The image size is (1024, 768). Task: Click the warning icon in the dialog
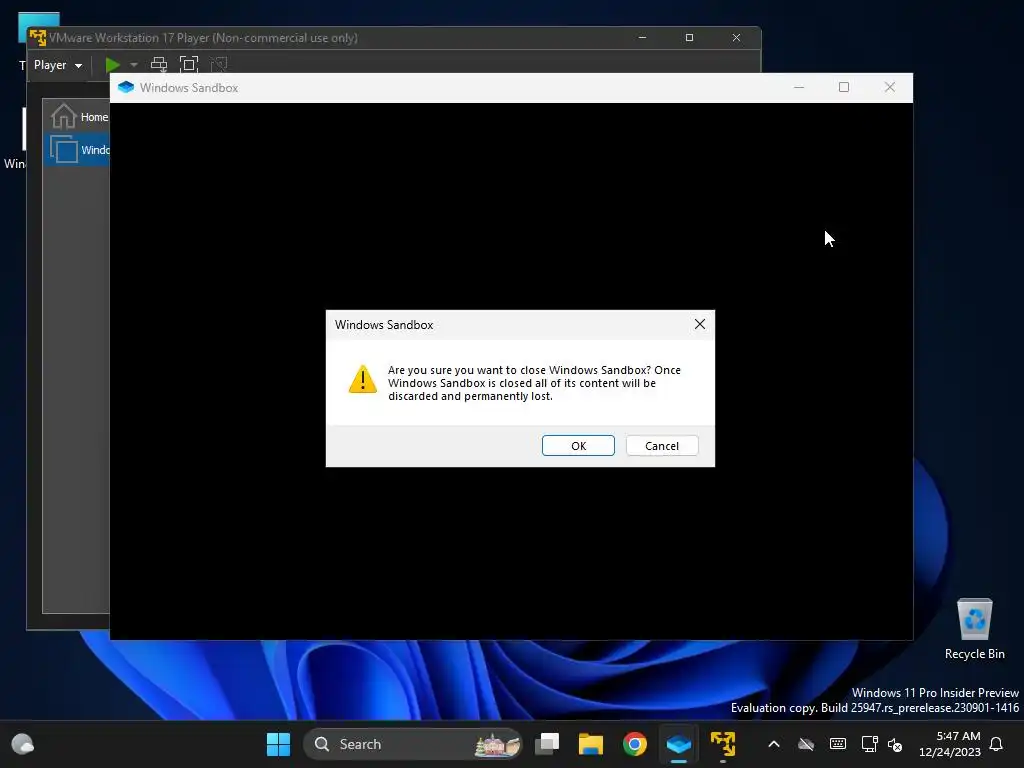(362, 379)
